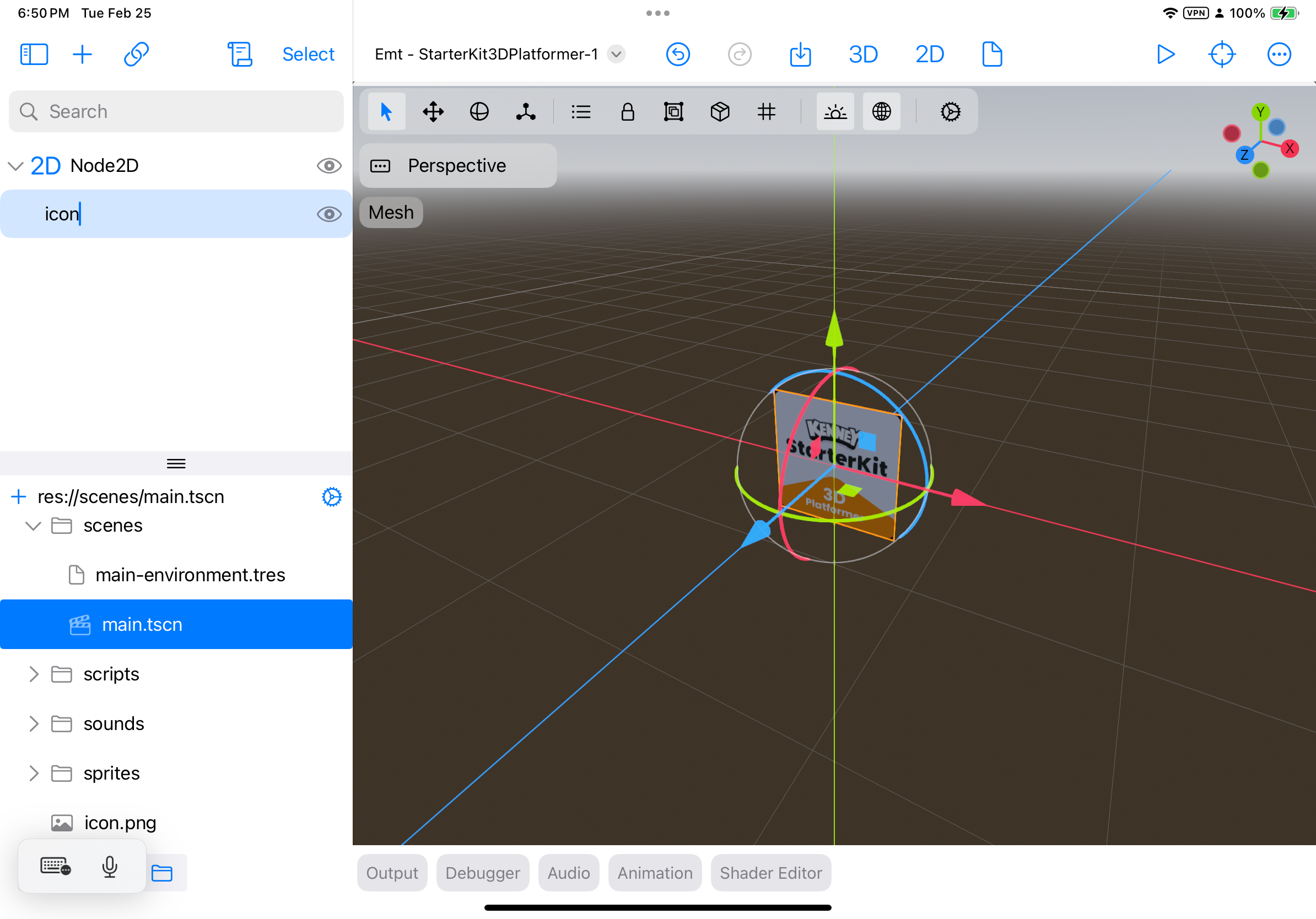Click the Z axis on view gizmo
1316x919 pixels.
click(1244, 155)
